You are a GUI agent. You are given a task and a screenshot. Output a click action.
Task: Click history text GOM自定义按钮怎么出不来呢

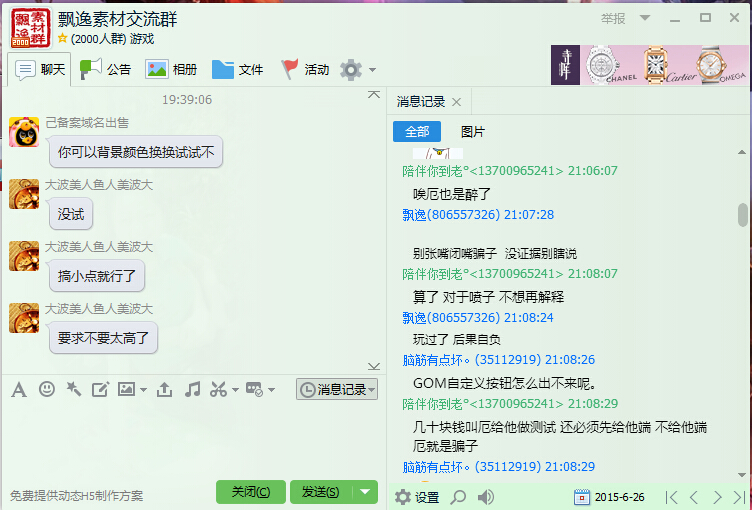point(505,383)
